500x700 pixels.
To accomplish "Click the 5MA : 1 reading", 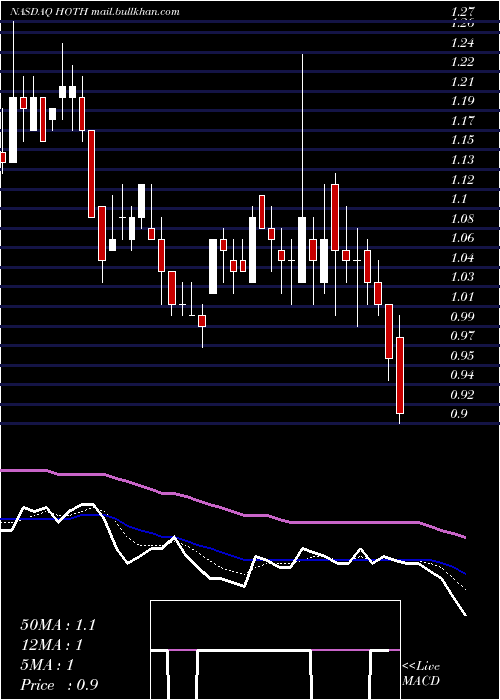I will point(47,665).
